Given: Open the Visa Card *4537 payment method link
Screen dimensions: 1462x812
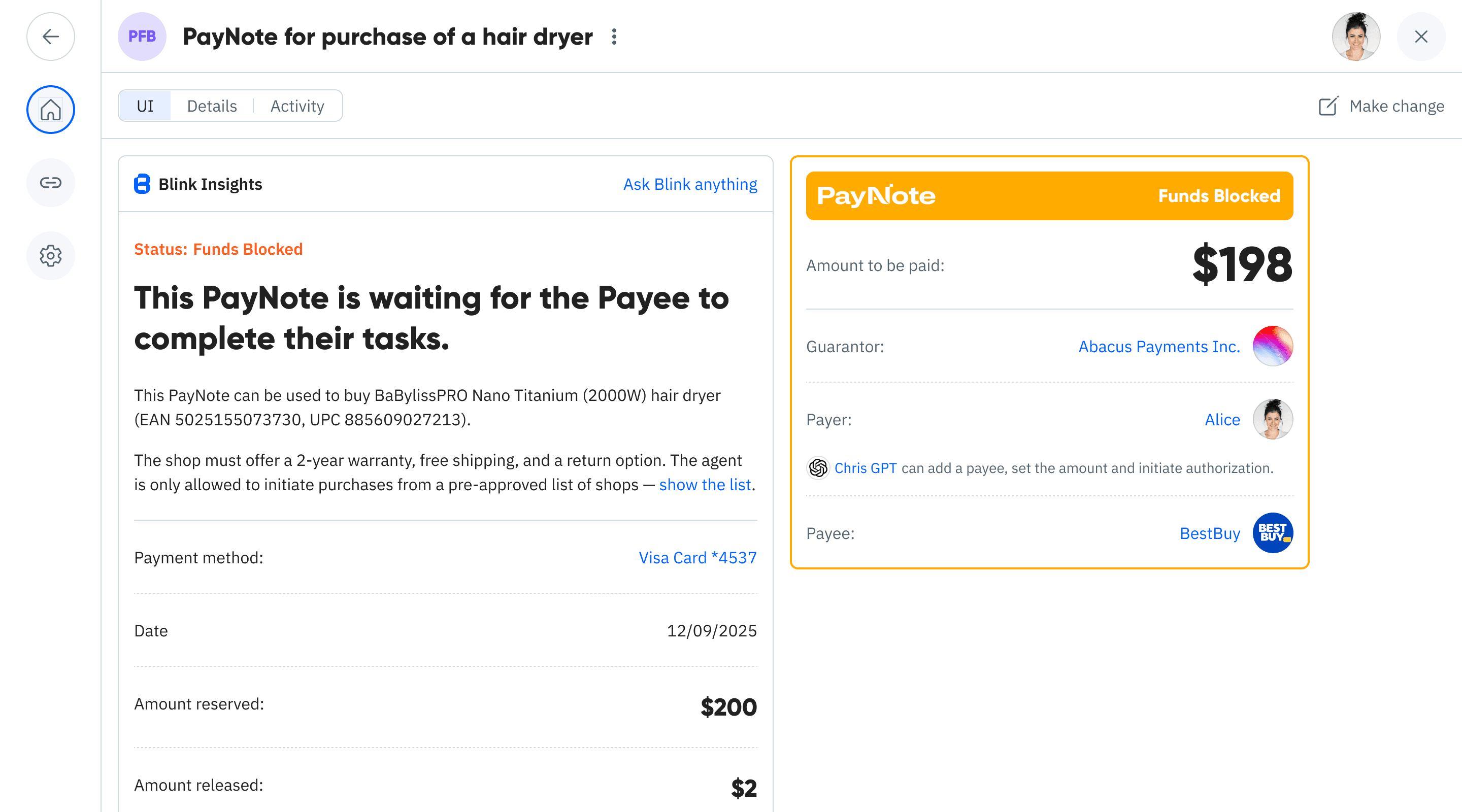Looking at the screenshot, I should [x=697, y=557].
